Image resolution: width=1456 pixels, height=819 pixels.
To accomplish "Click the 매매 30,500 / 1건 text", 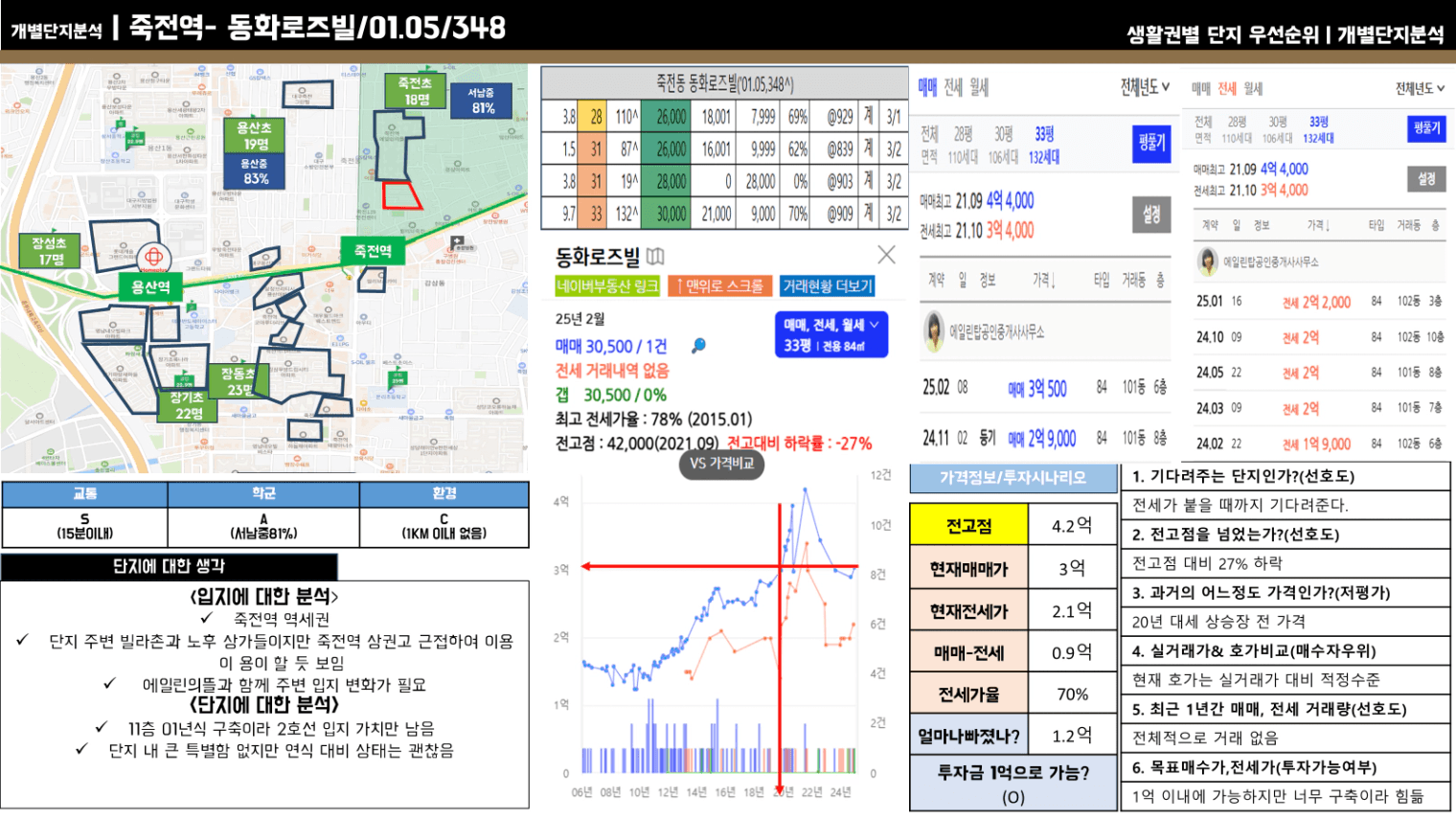I will (611, 346).
